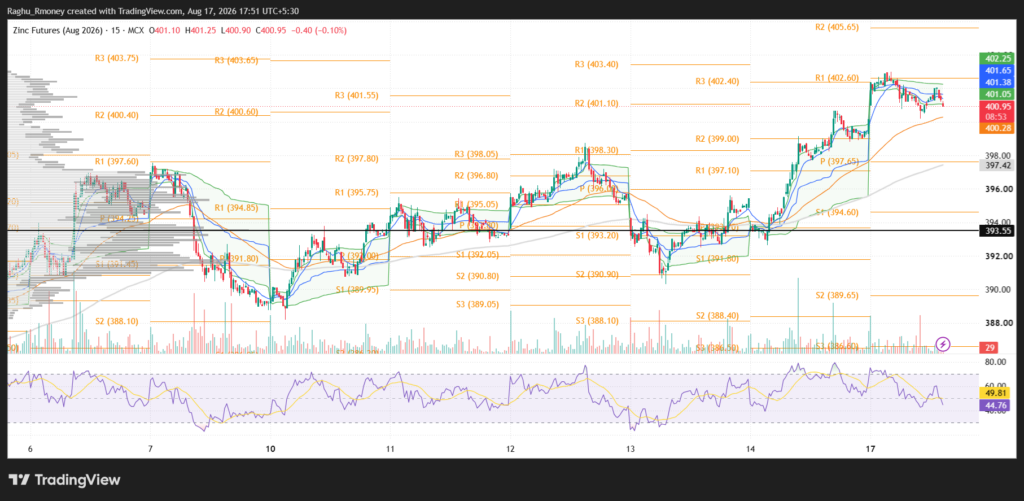
Task: Click the R2 (396.80) pivot label
Action: click(x=476, y=175)
